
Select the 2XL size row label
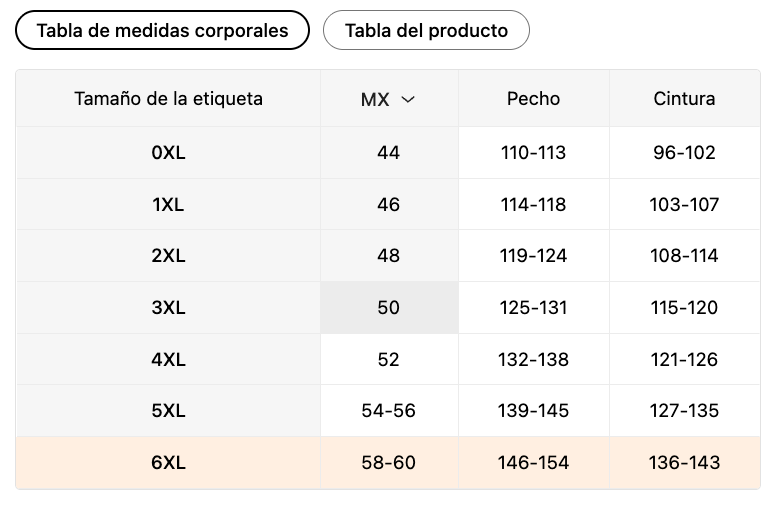[168, 256]
